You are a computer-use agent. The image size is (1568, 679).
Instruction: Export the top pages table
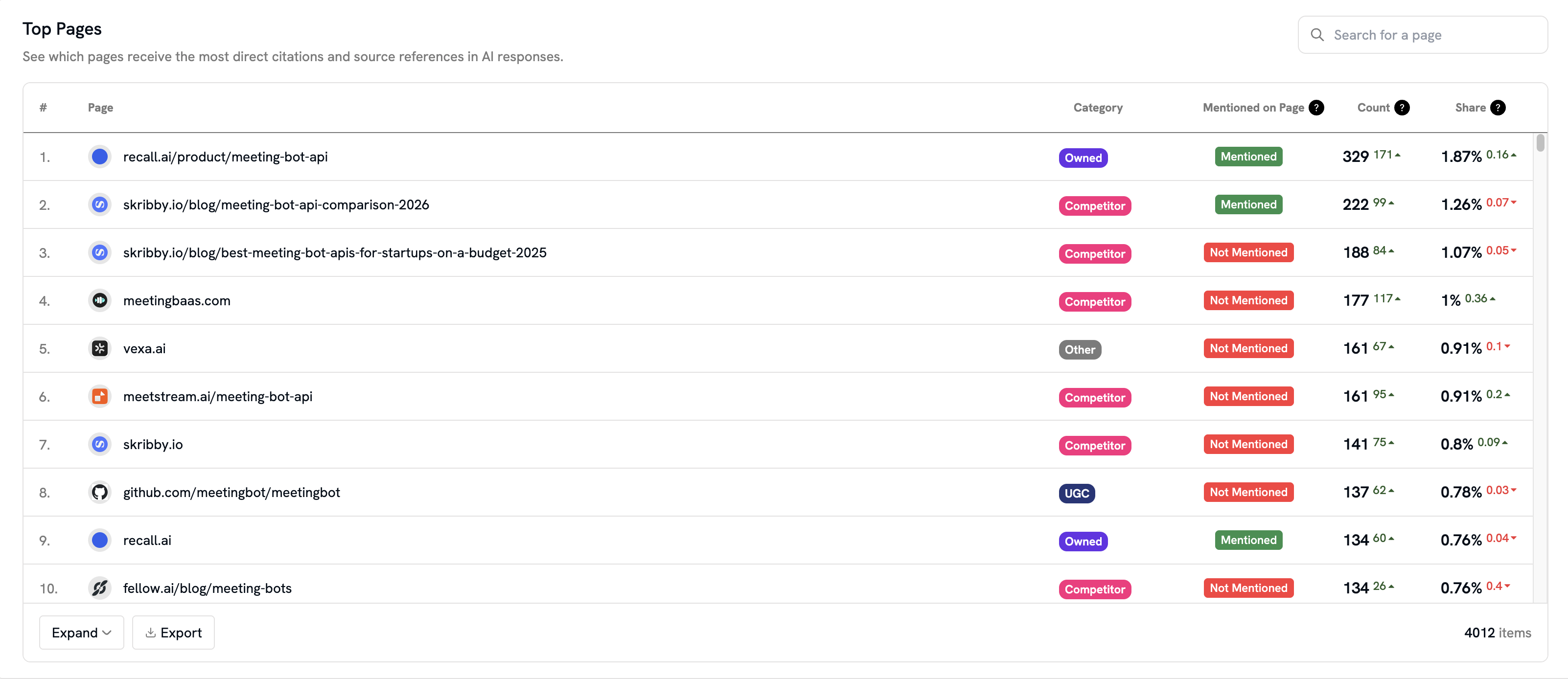[x=173, y=633]
